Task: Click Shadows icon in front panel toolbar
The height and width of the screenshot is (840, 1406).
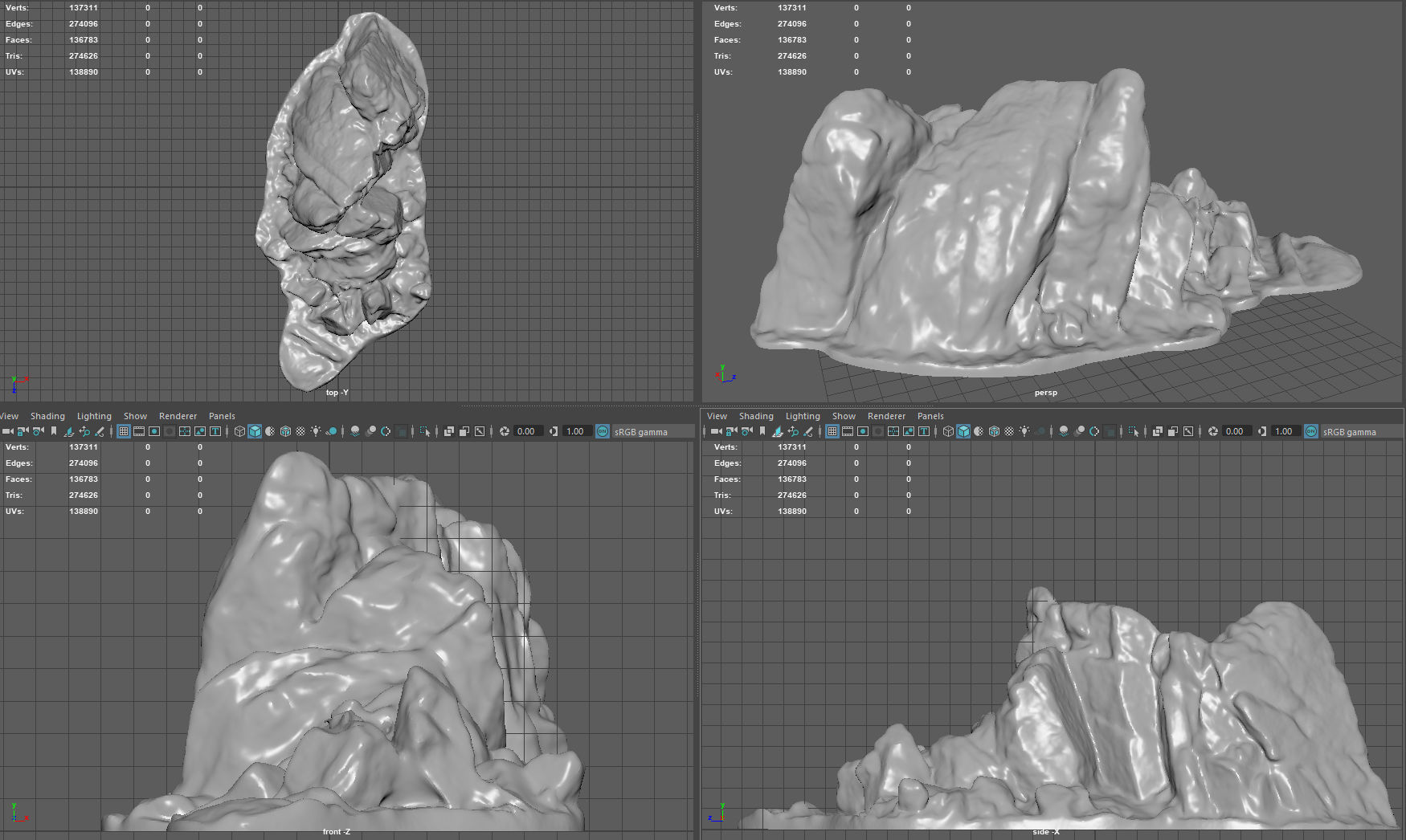Action: click(331, 431)
